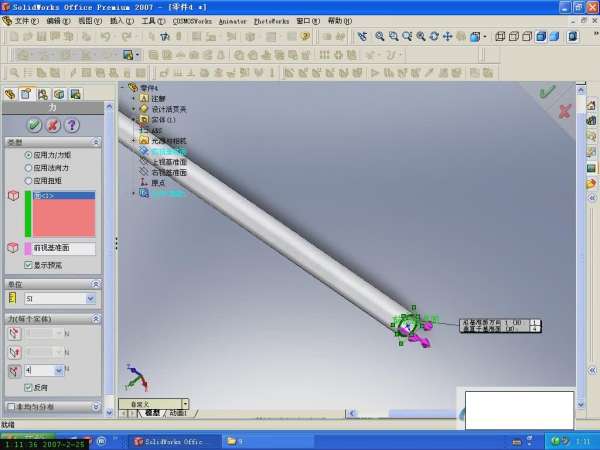Toggle the Section View icon
600x450 pixels.
(x=573, y=36)
